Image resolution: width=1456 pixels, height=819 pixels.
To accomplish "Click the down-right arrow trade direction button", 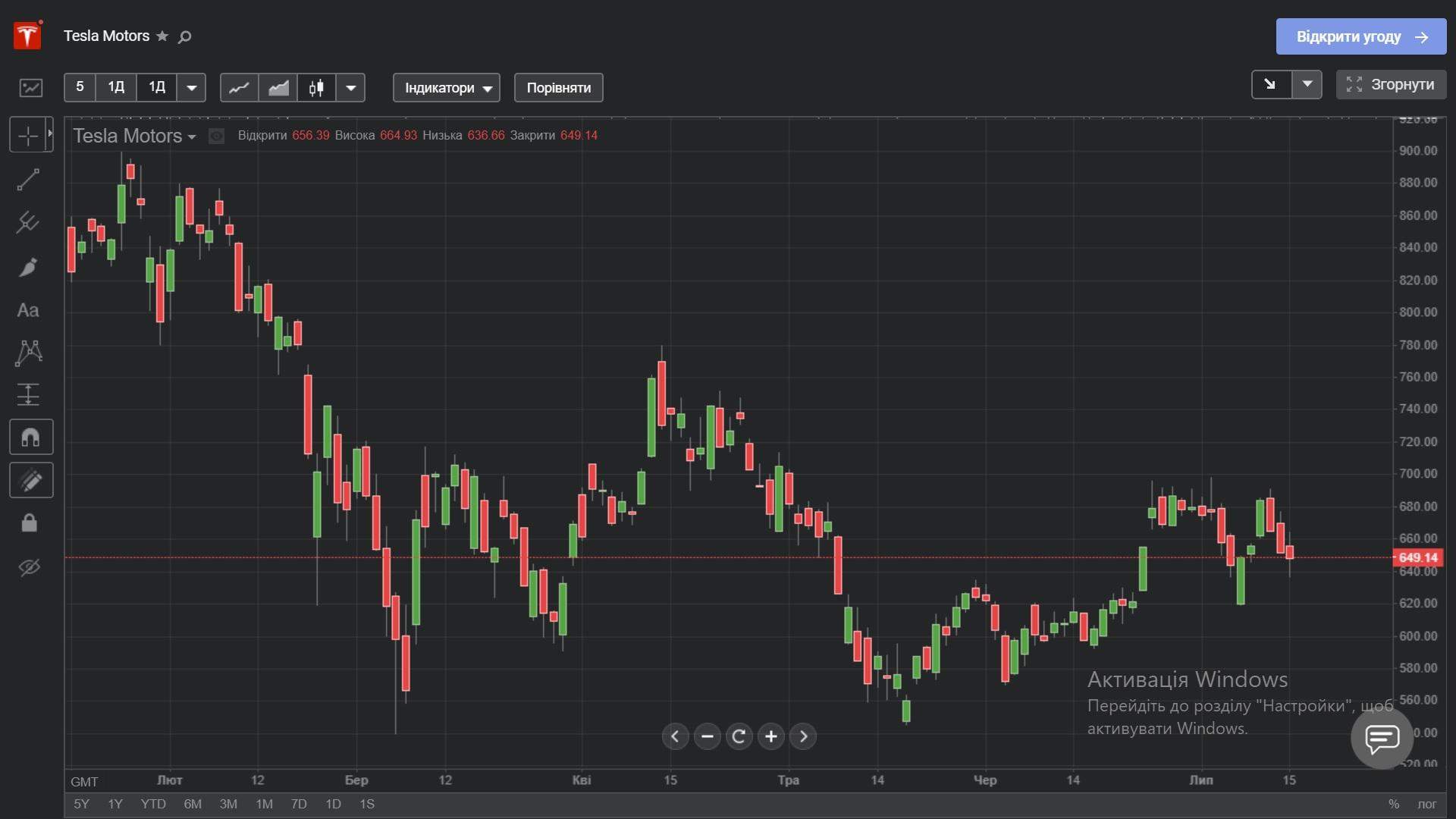I will pyautogui.click(x=1271, y=84).
